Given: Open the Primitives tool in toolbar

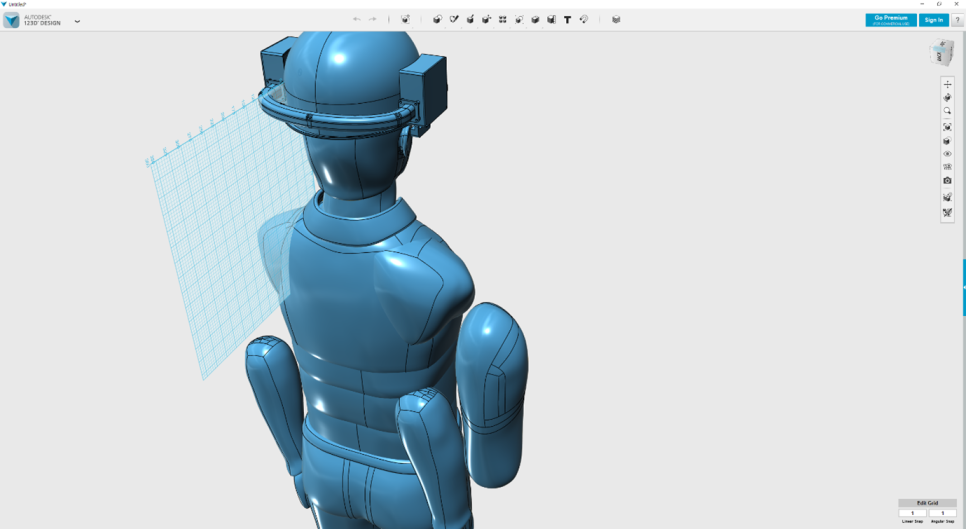Looking at the screenshot, I should point(437,19).
